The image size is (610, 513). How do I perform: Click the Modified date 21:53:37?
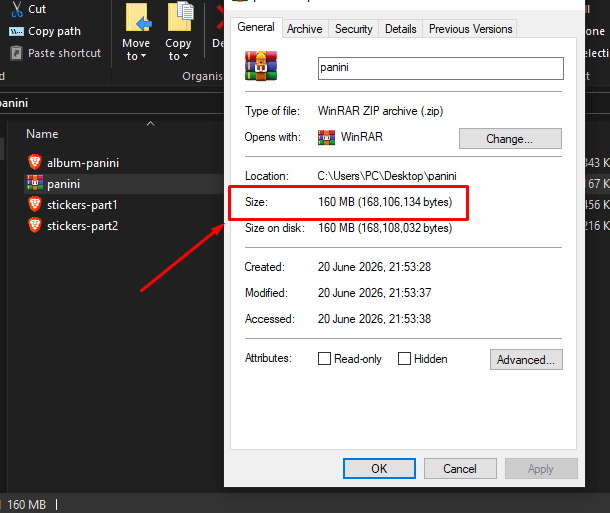[x=374, y=293]
